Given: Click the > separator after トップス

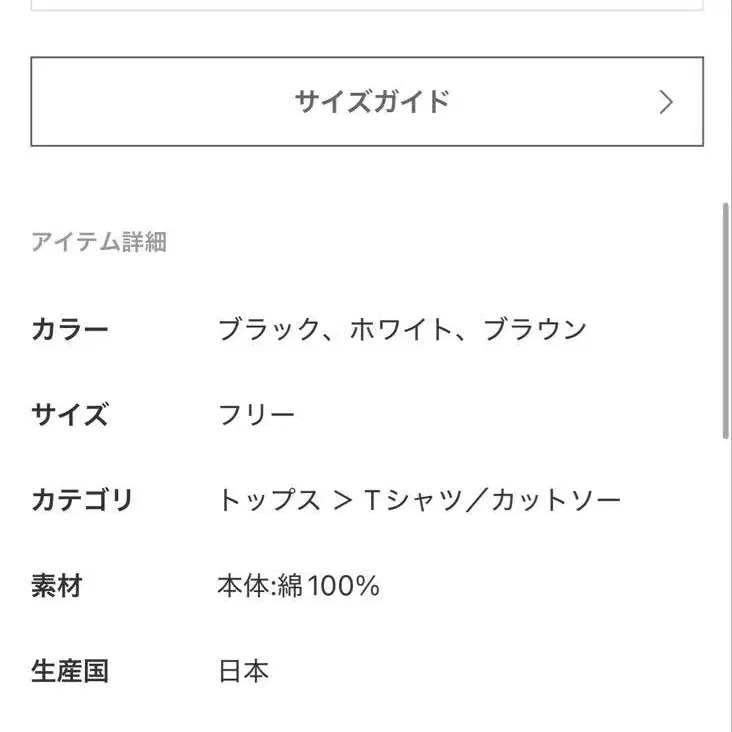Looking at the screenshot, I should coord(342,500).
